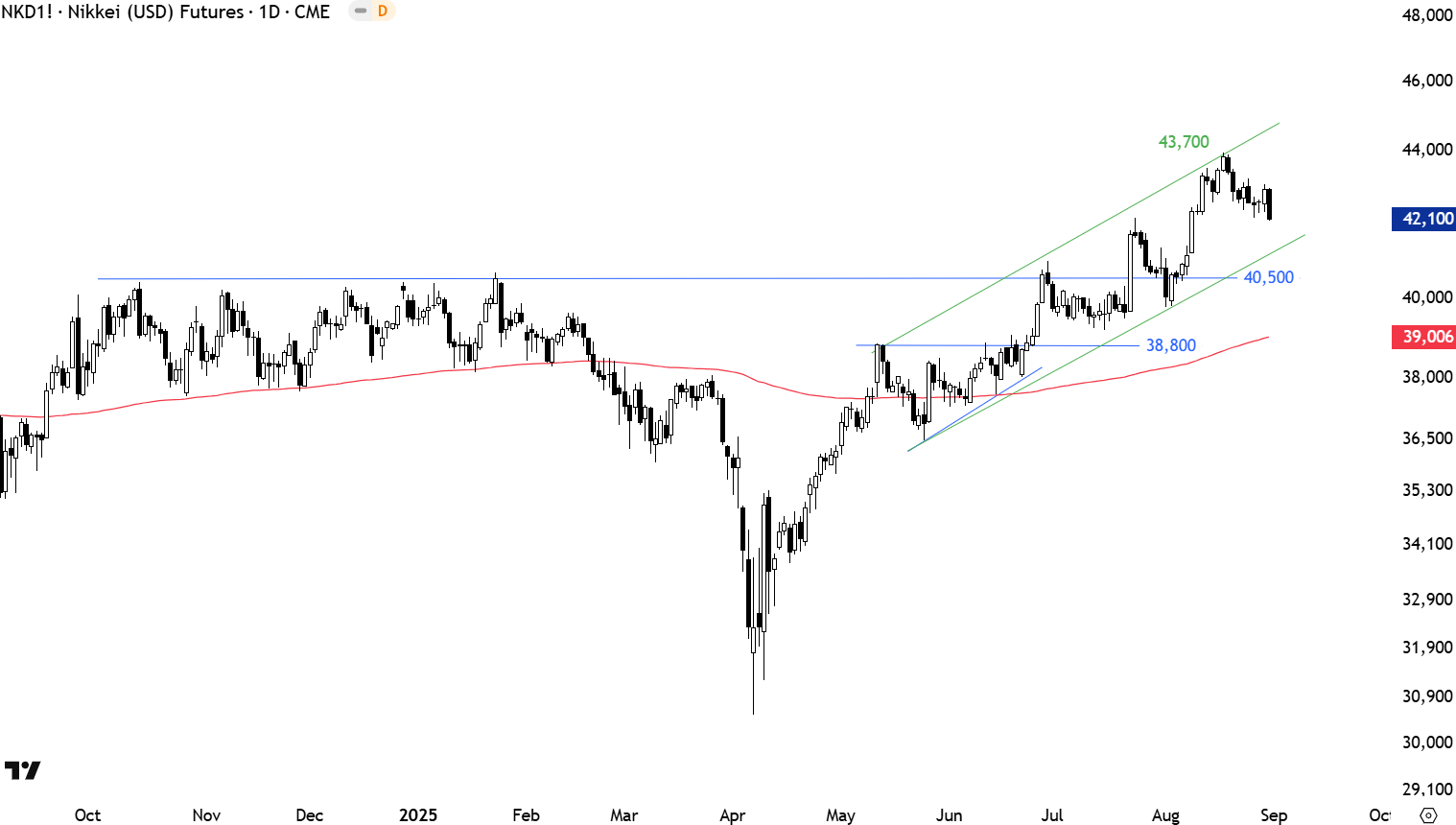Click the Oct label at time axis start
Screen dimensions: 1456x825
tap(87, 815)
